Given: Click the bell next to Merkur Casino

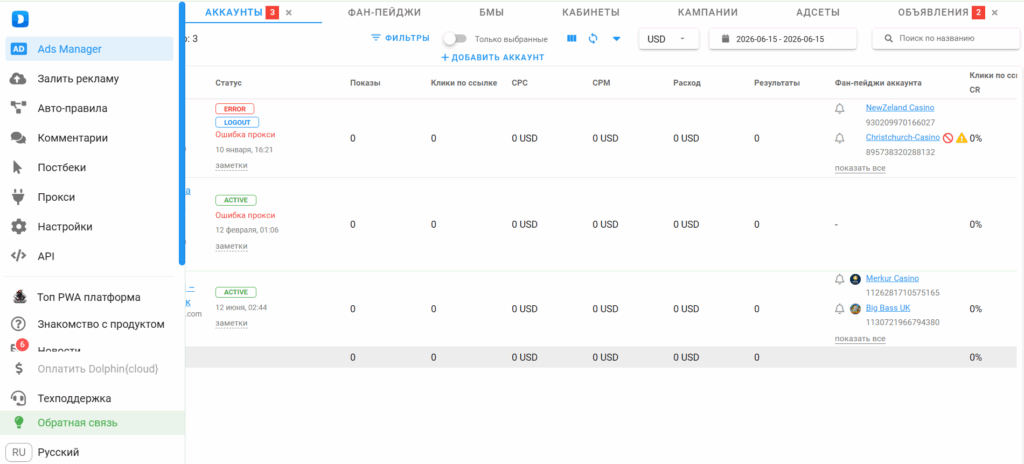Looking at the screenshot, I should click(x=840, y=279).
